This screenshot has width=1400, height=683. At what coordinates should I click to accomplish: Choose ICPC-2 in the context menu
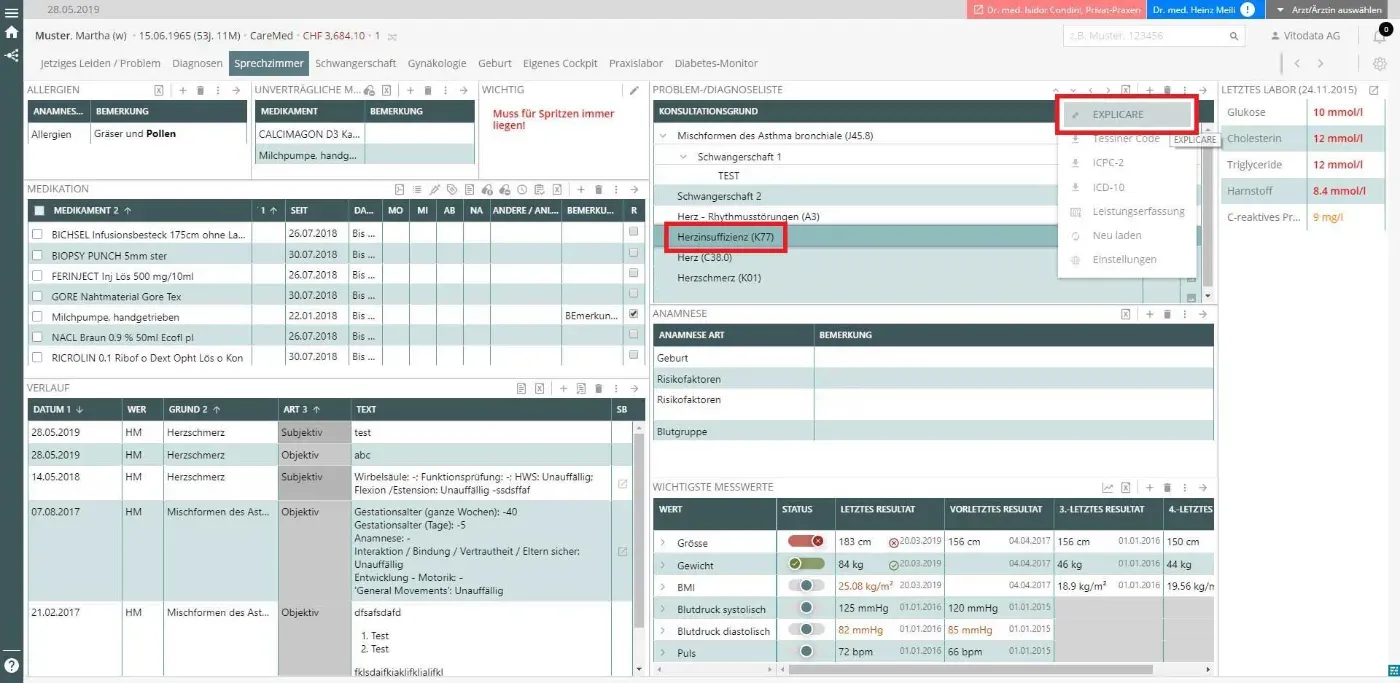[x=1127, y=163]
